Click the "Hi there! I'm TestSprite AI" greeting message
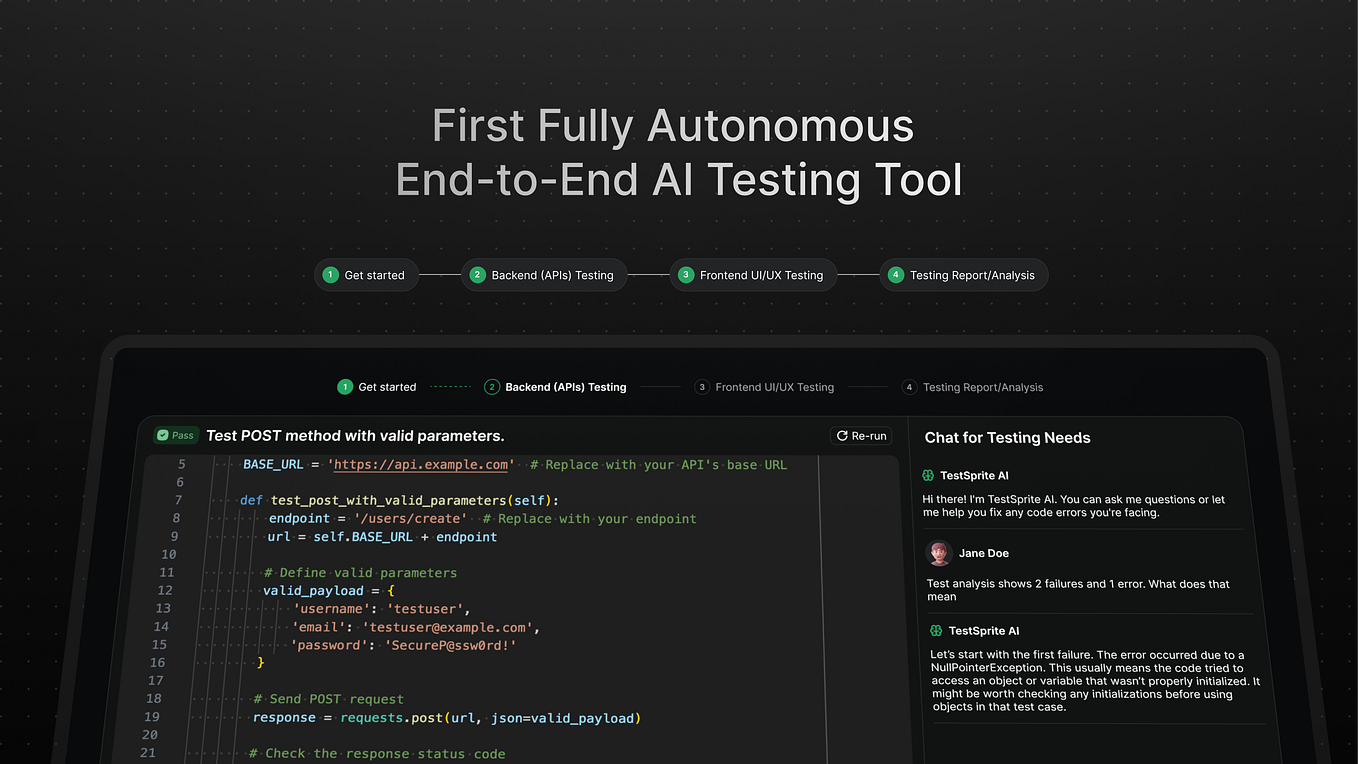The height and width of the screenshot is (764, 1358). [1073, 506]
